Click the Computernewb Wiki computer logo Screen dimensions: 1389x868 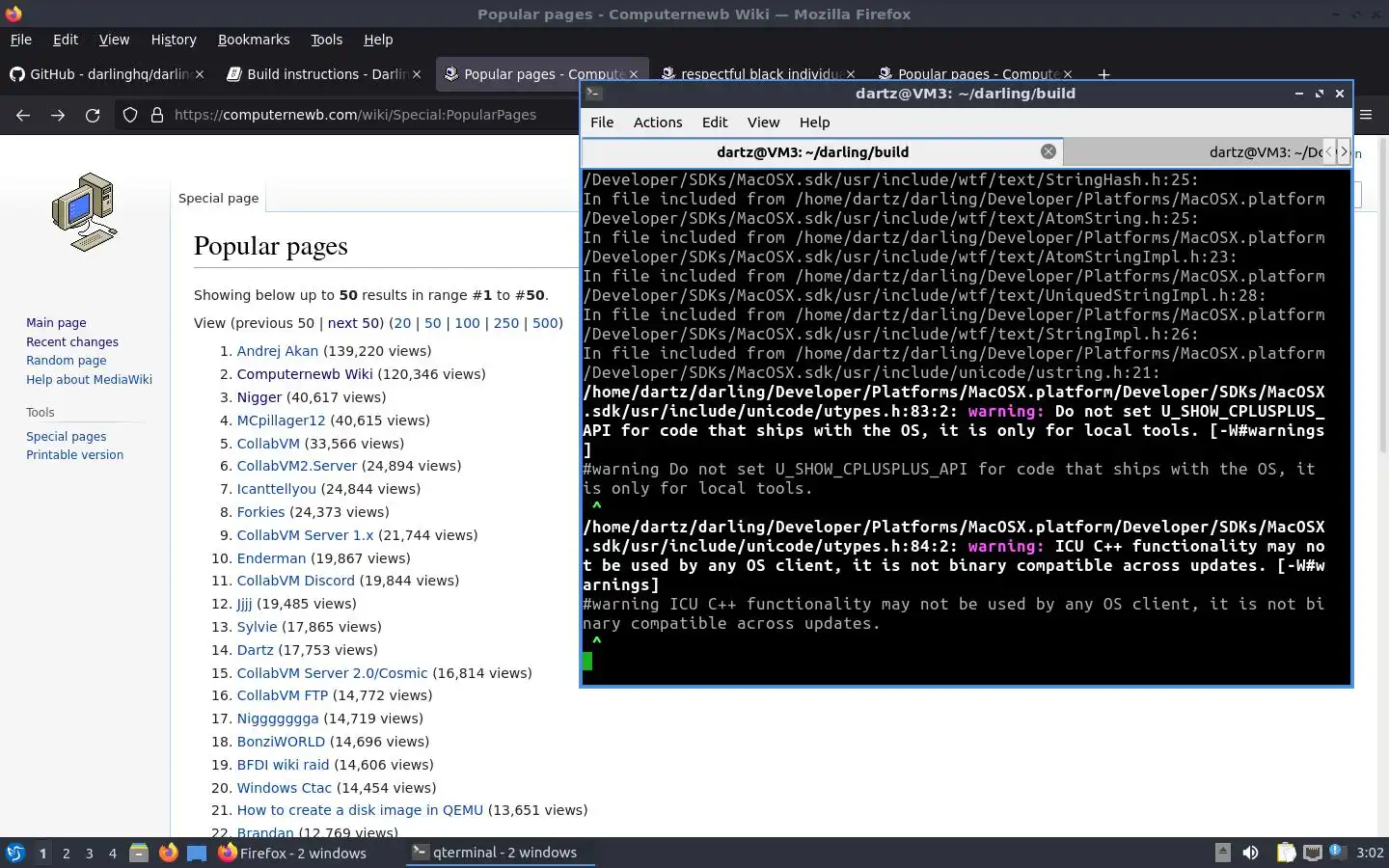[85, 212]
